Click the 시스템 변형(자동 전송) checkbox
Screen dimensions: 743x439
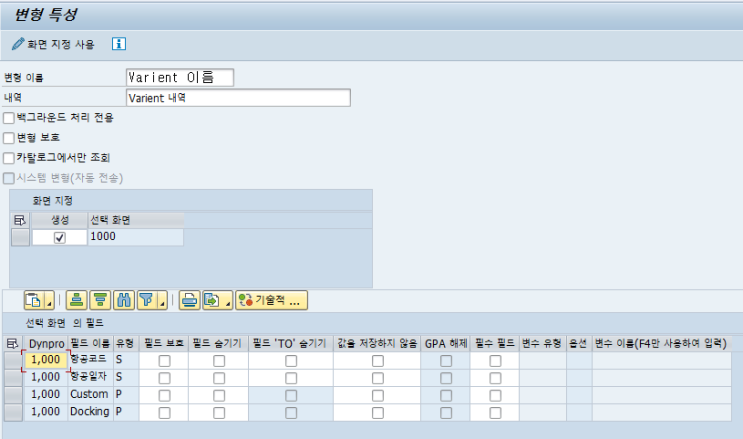click(x=9, y=178)
